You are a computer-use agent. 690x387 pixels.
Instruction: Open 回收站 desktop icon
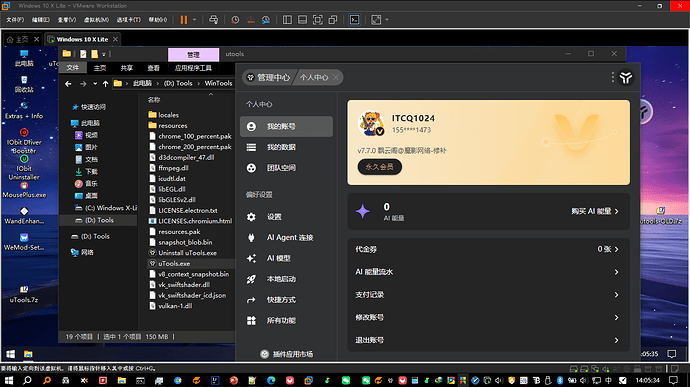pos(24,84)
